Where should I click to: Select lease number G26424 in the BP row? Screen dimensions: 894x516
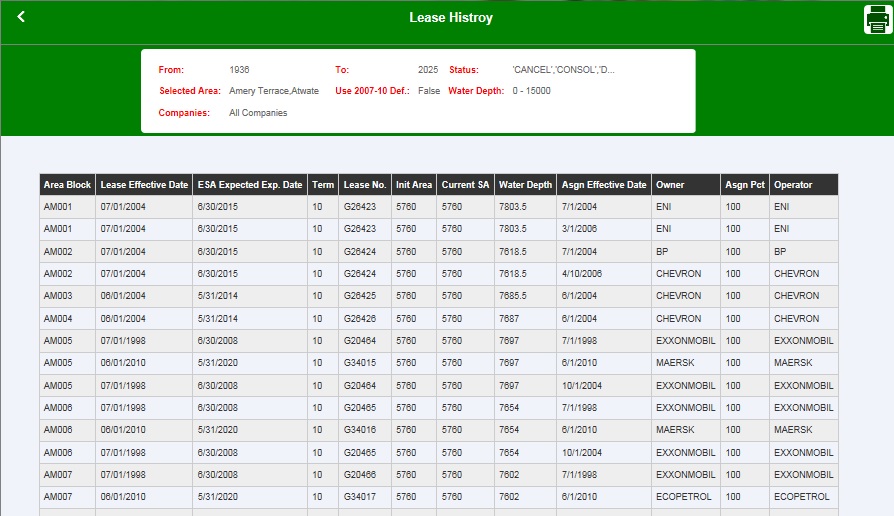pyautogui.click(x=359, y=251)
